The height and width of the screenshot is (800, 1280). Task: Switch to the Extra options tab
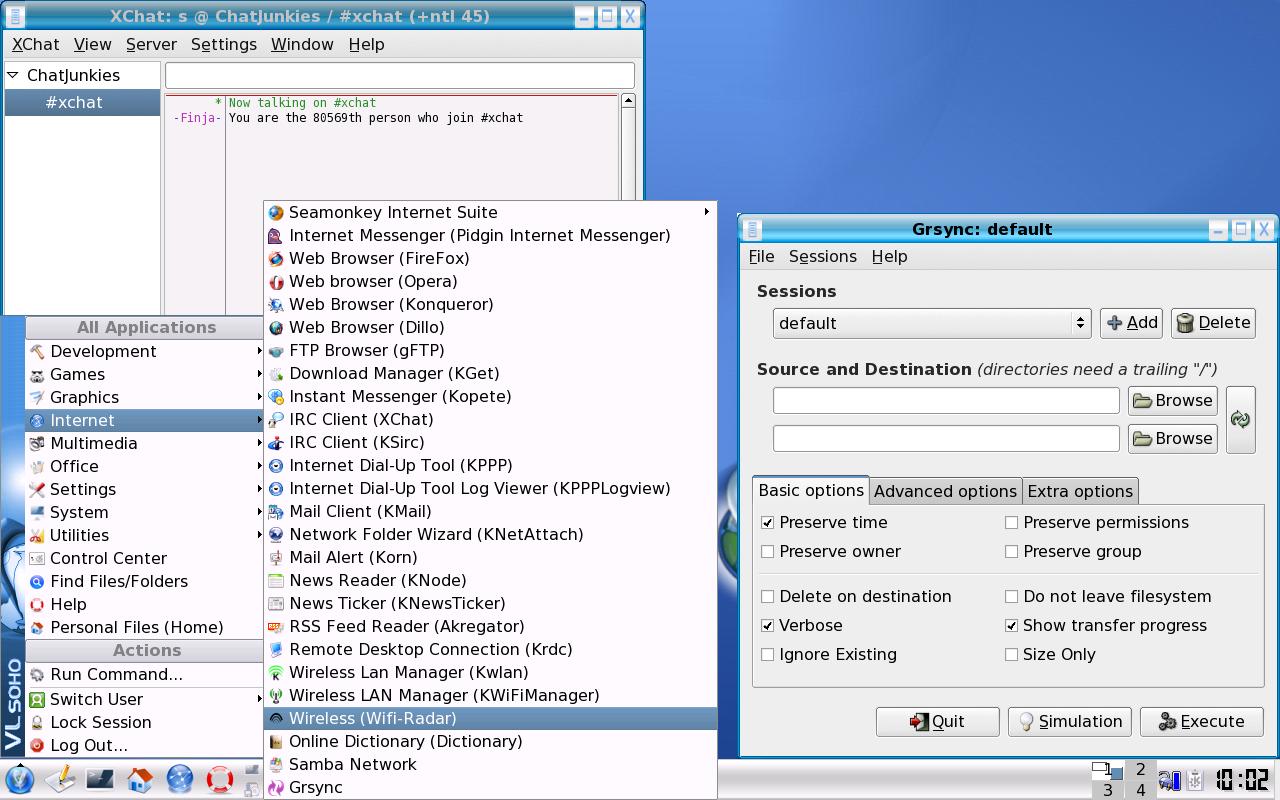[1080, 491]
